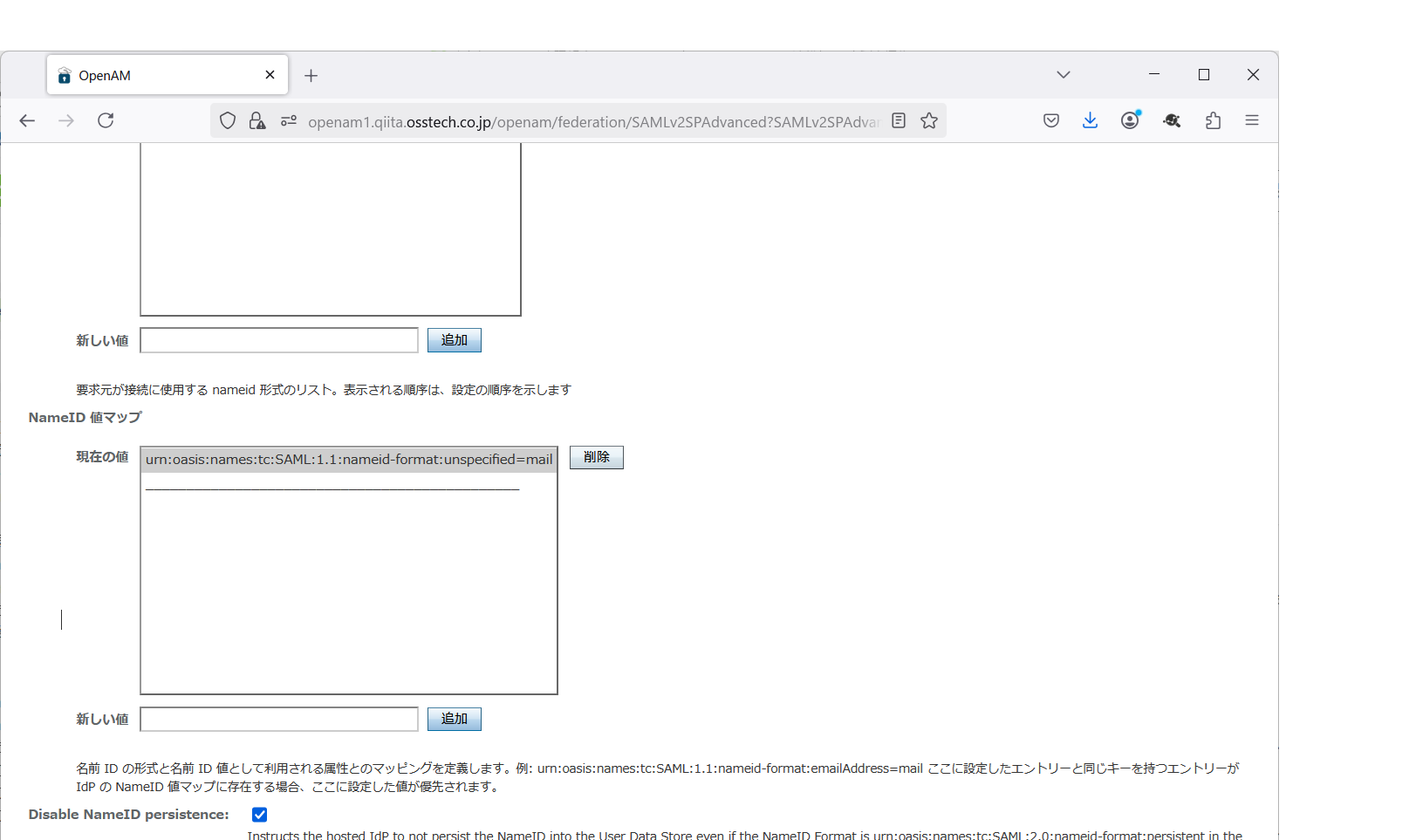Screen dimensions: 1409x840
Task: Click the 削除 button beside NameID map
Action: 596,456
